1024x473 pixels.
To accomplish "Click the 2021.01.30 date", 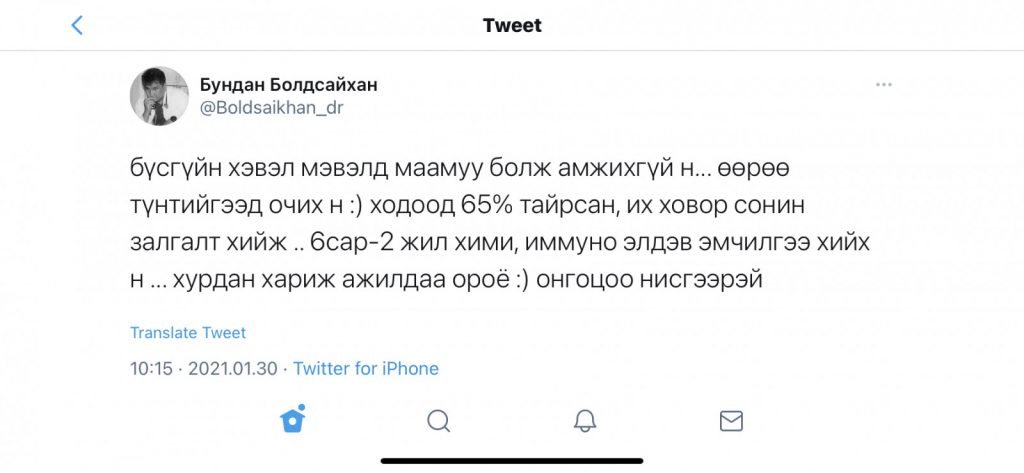I will (232, 368).
